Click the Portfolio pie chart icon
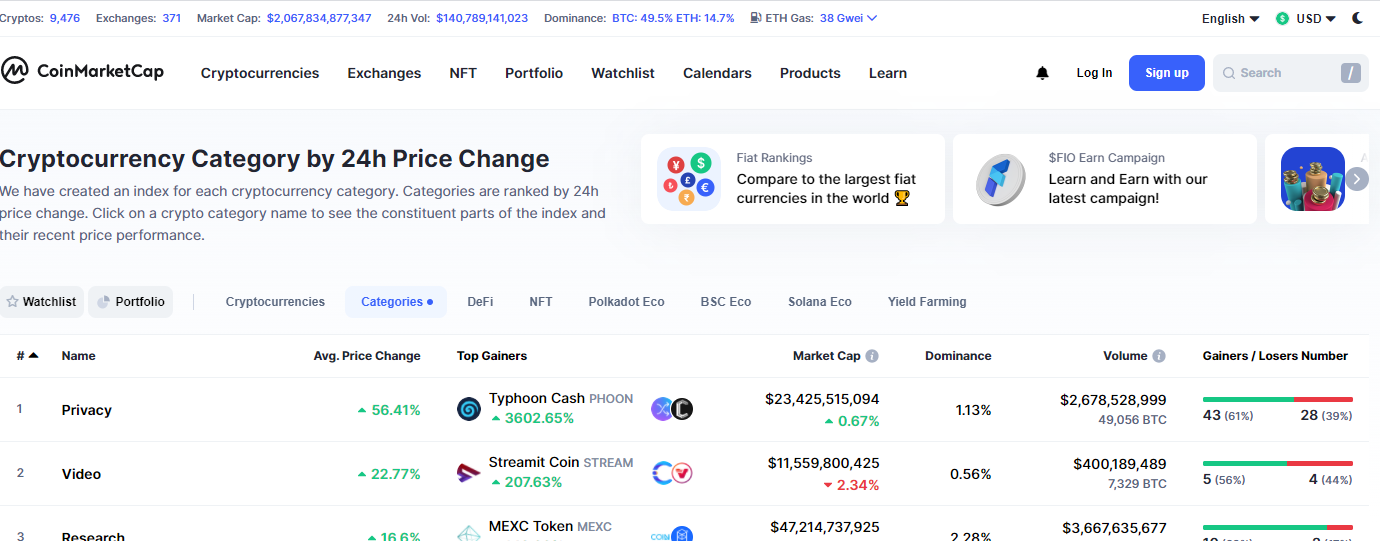Image resolution: width=1380 pixels, height=541 pixels. 103,301
